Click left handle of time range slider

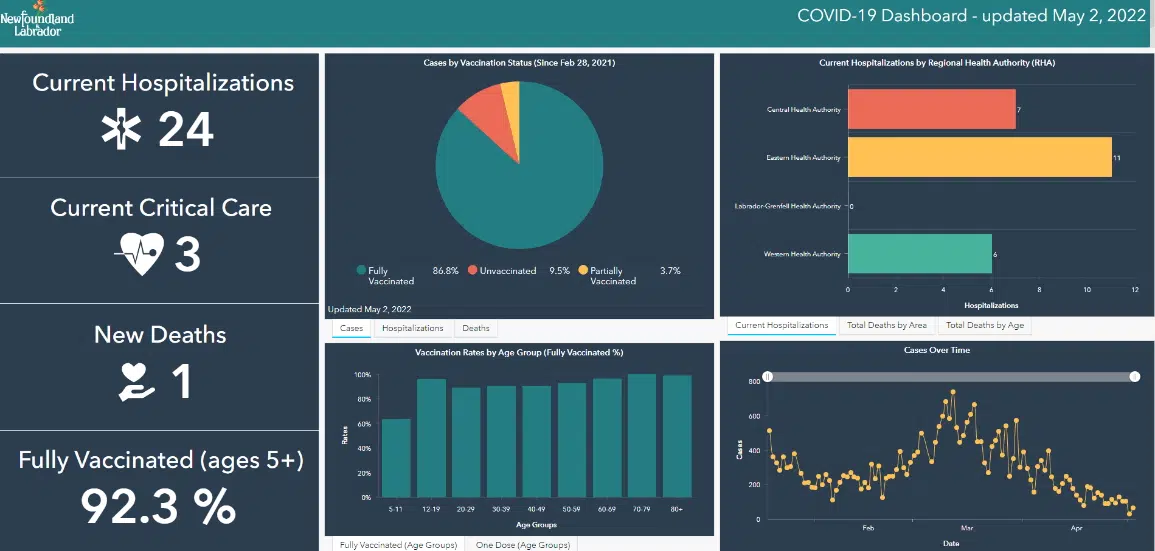(767, 376)
